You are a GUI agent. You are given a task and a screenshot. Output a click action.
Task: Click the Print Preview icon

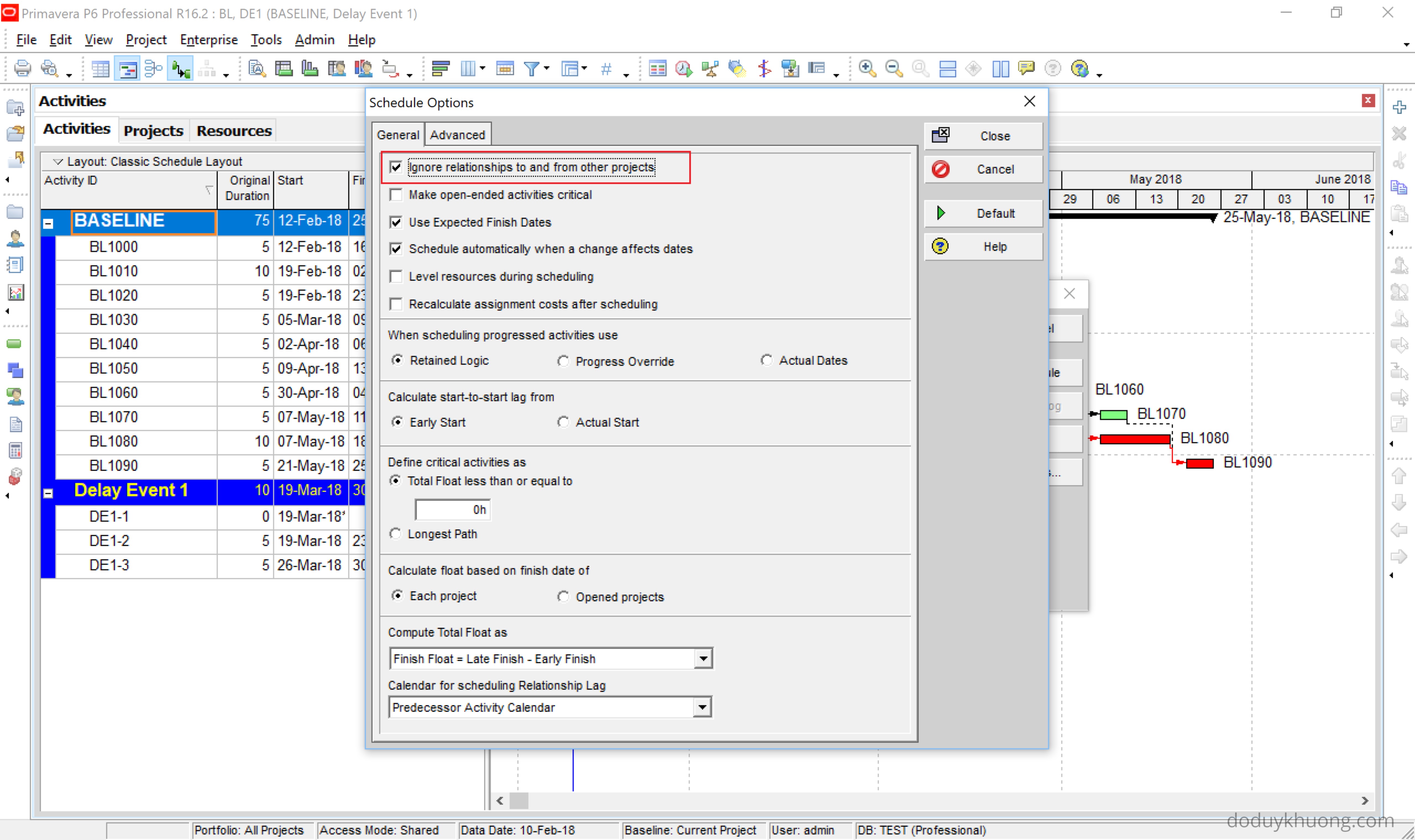[50, 69]
